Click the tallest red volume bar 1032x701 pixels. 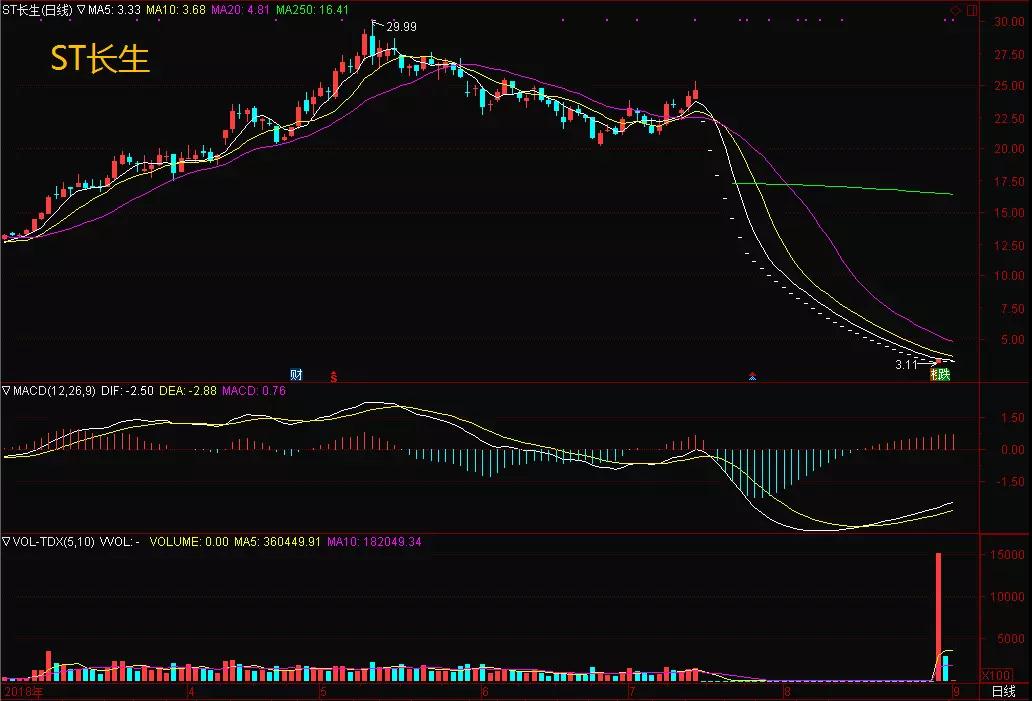click(939, 615)
